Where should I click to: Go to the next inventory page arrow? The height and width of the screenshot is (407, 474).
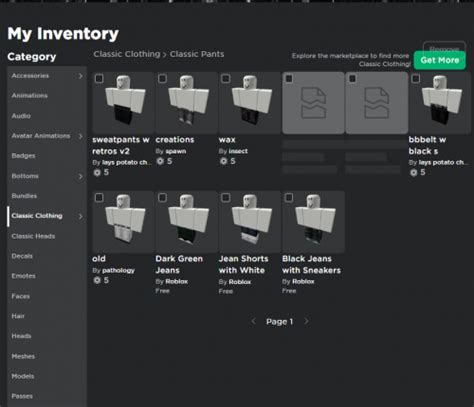click(x=306, y=321)
